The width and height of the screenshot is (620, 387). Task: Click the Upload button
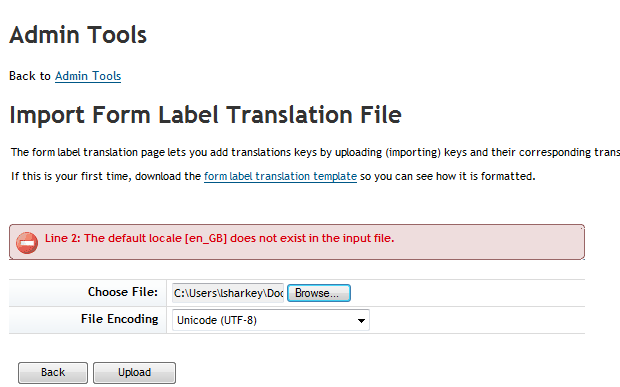[x=134, y=372]
